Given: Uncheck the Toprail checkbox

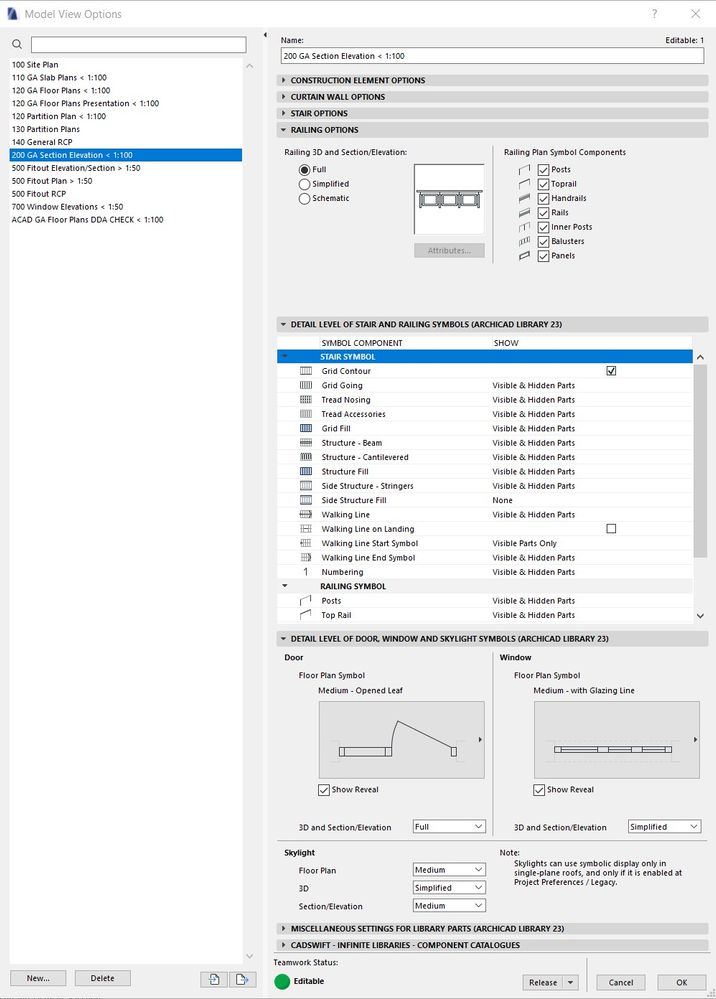Looking at the screenshot, I should click(x=543, y=184).
